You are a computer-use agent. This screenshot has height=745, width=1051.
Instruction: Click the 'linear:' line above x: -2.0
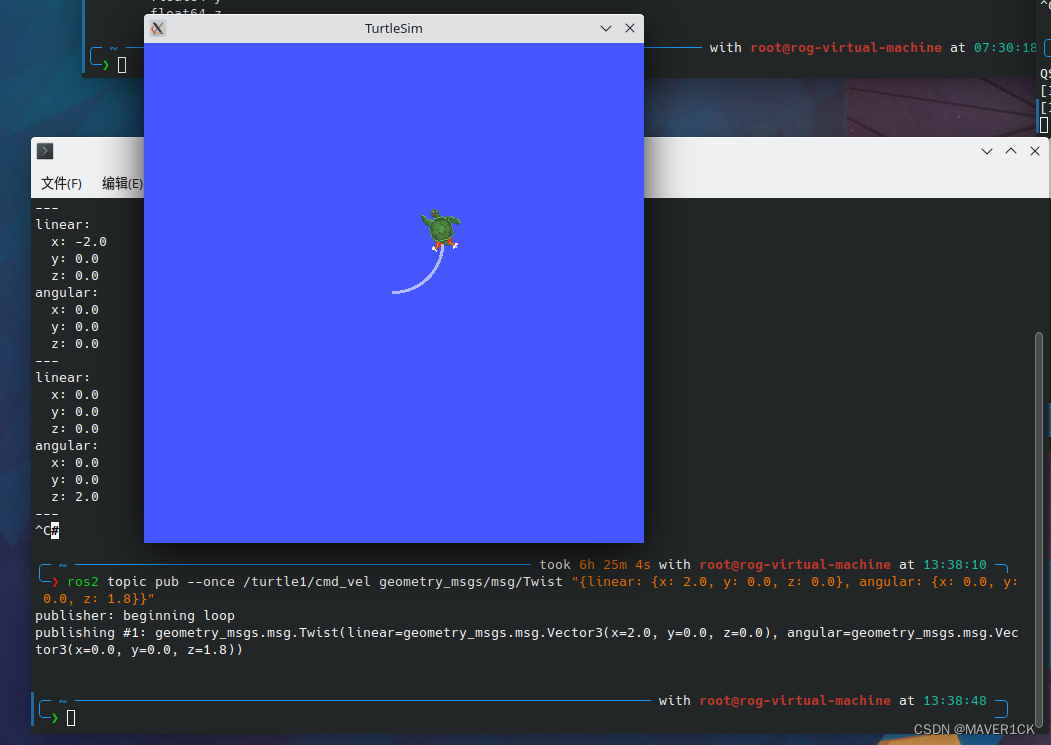(x=62, y=225)
